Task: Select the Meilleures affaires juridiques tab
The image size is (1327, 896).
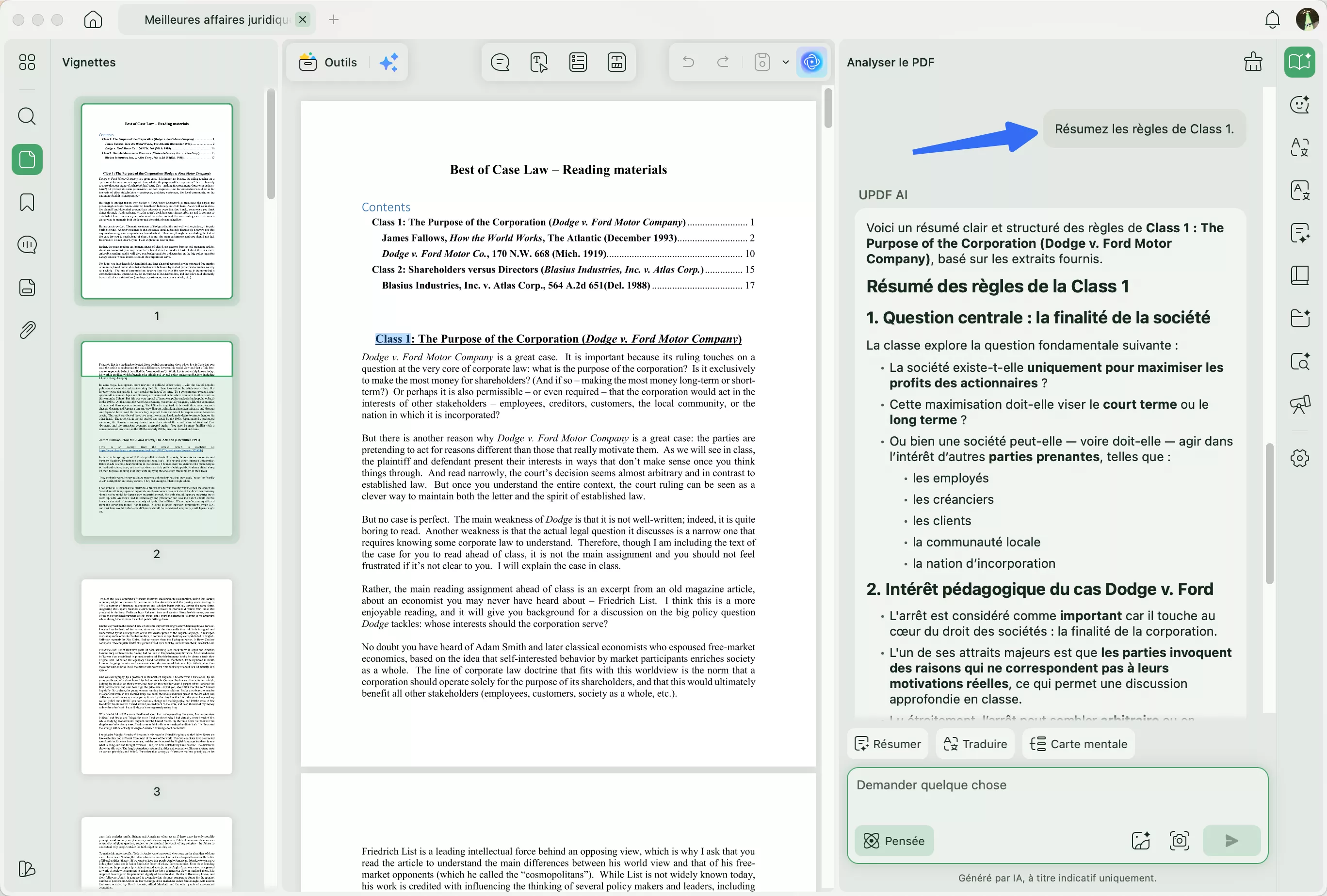Action: 216,20
